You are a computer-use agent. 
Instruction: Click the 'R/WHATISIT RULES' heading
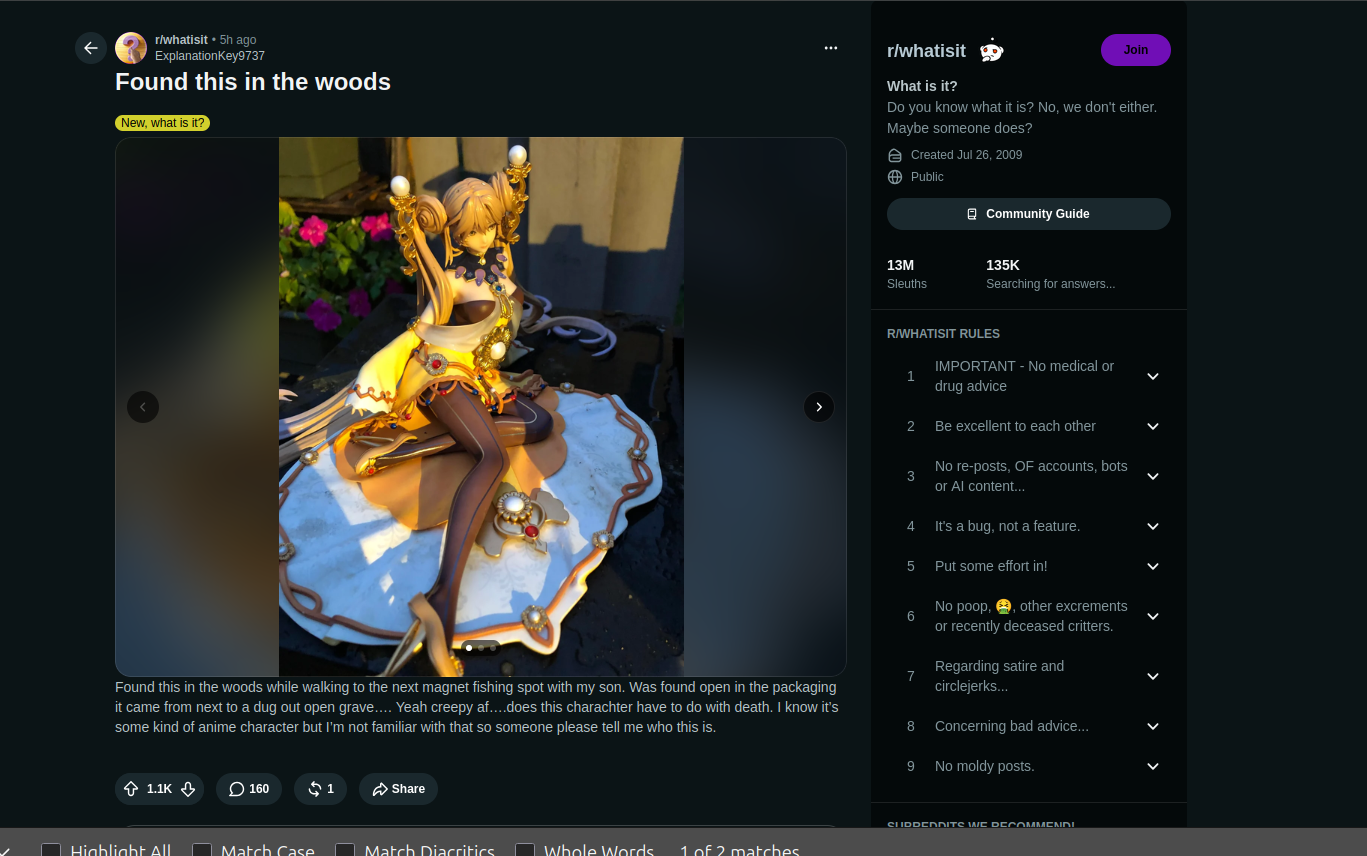click(943, 334)
